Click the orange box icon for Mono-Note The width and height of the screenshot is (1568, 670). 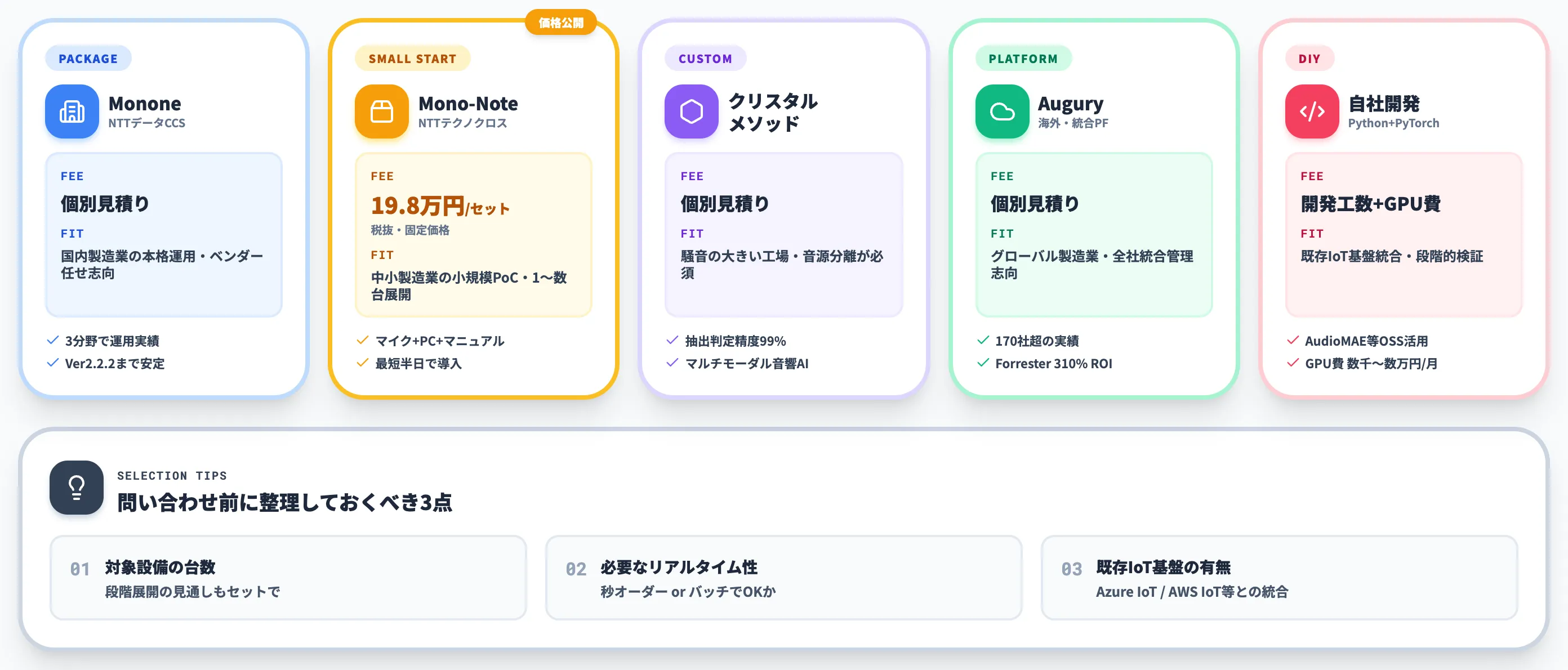tap(382, 111)
